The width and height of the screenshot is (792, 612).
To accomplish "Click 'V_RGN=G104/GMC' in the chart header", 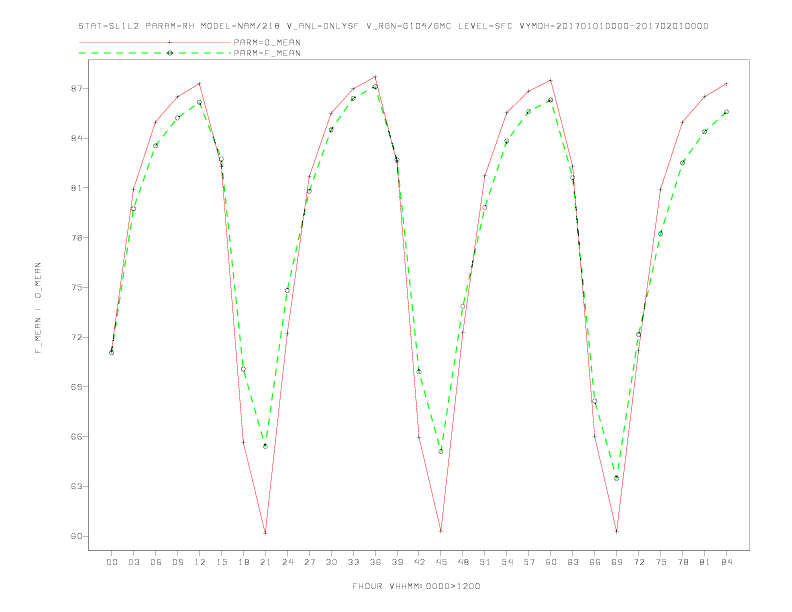I will [408, 26].
